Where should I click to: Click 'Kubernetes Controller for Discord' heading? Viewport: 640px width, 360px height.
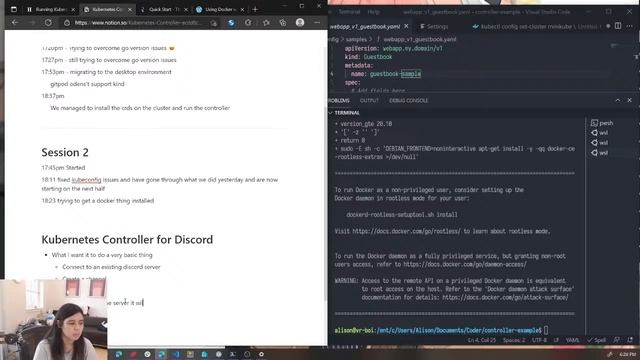click(127, 239)
